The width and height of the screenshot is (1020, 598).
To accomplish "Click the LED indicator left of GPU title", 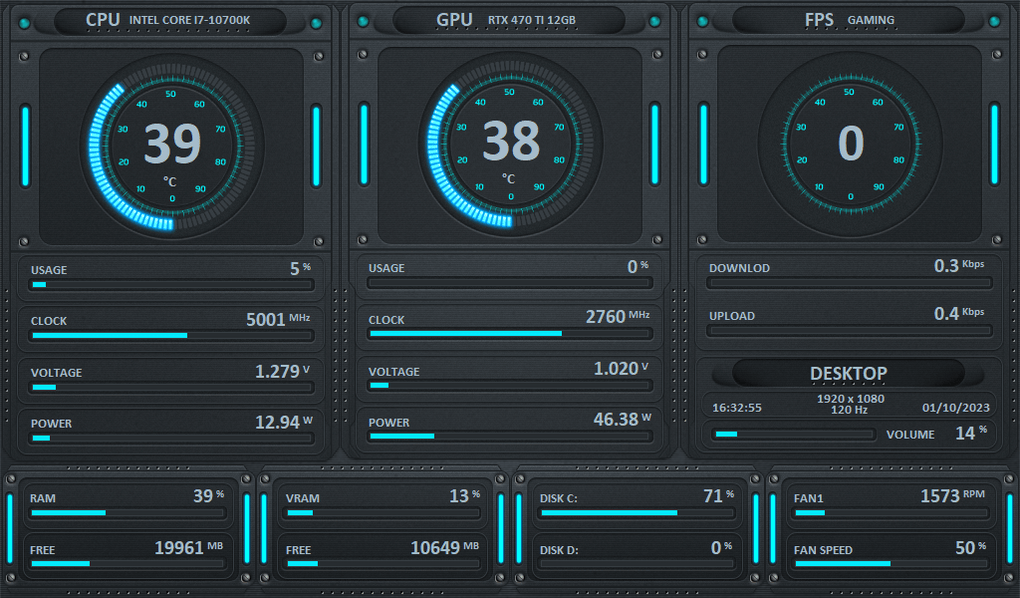I will (x=364, y=22).
